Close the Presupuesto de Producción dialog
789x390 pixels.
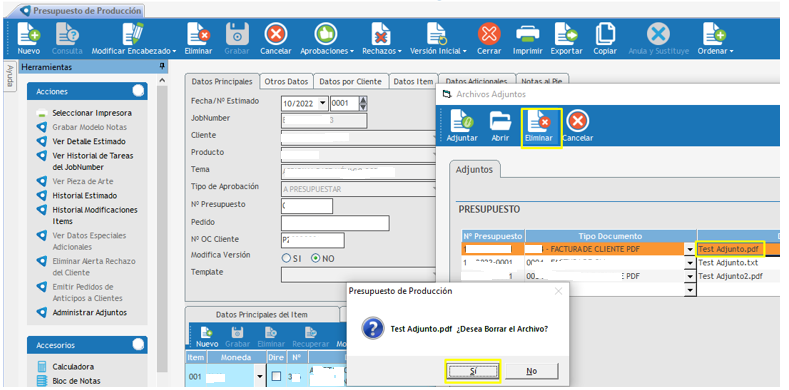558,291
